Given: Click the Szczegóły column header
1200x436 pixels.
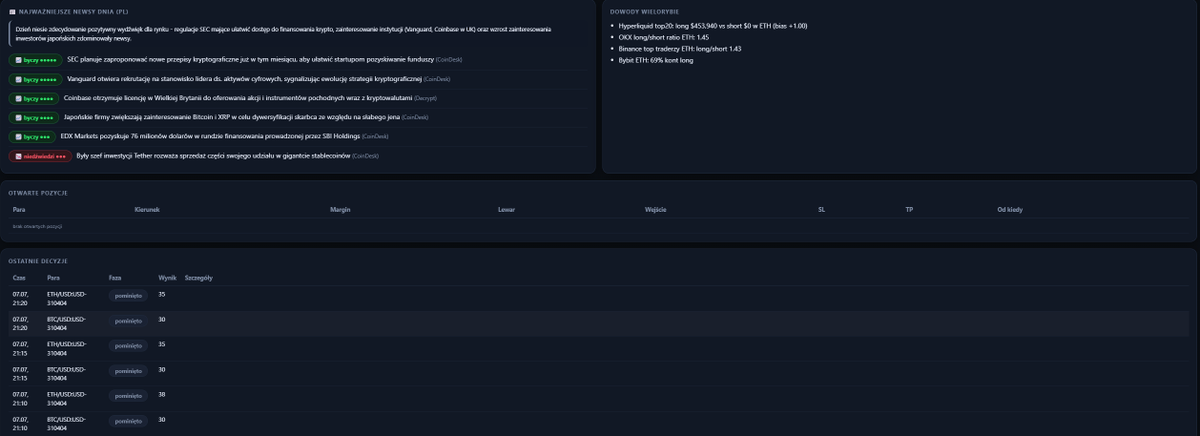Looking at the screenshot, I should point(199,277).
